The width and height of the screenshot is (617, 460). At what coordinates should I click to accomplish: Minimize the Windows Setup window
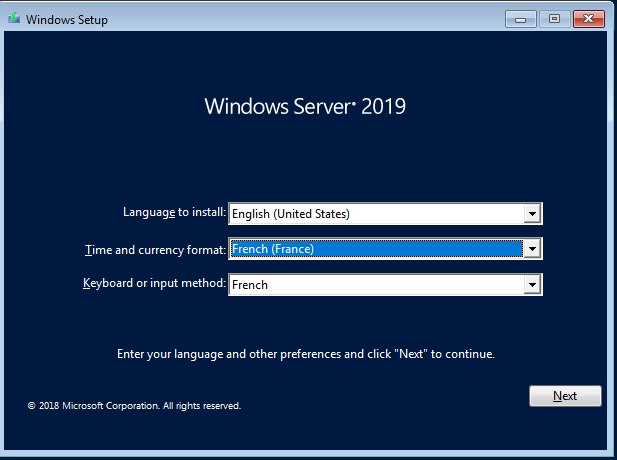point(521,19)
